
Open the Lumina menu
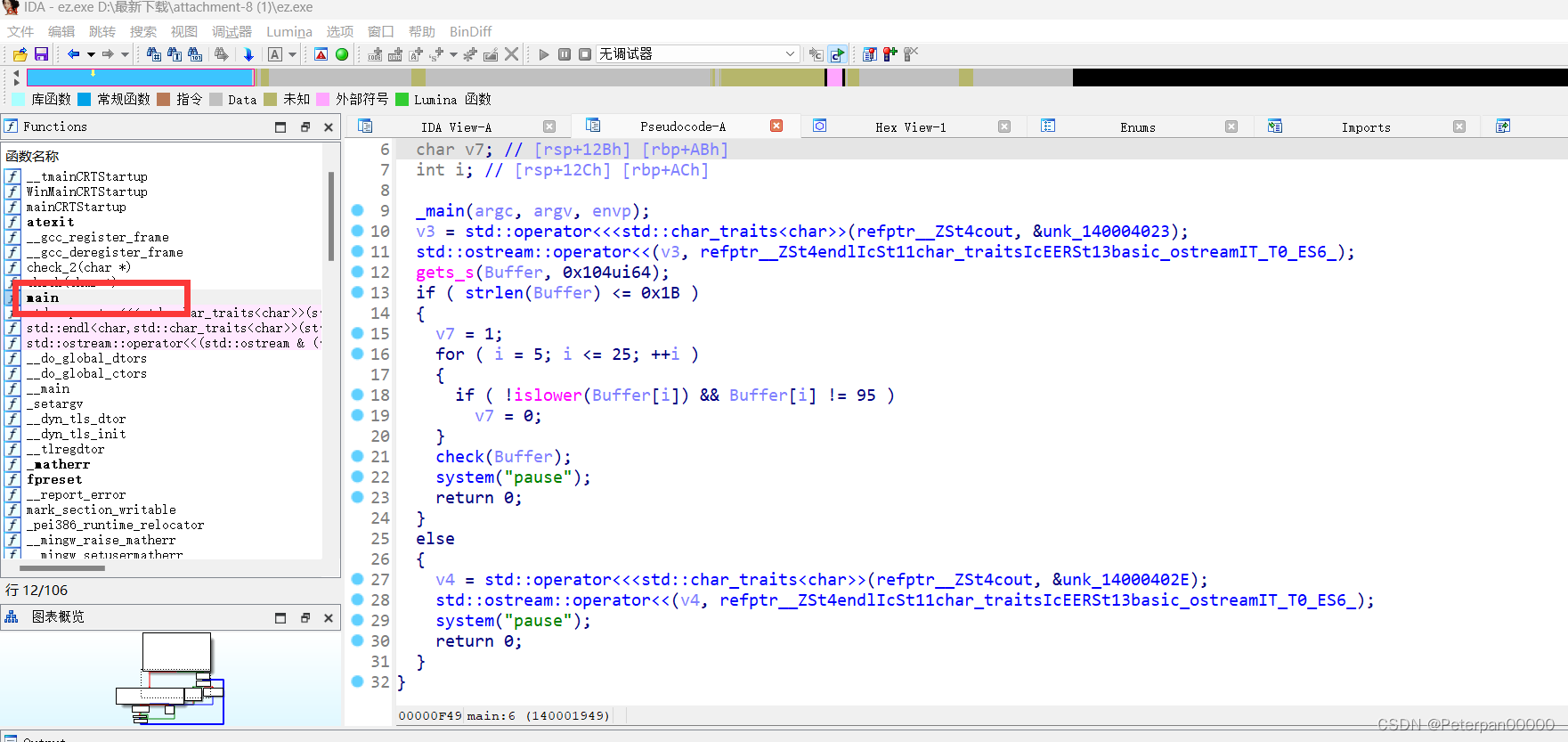[289, 31]
